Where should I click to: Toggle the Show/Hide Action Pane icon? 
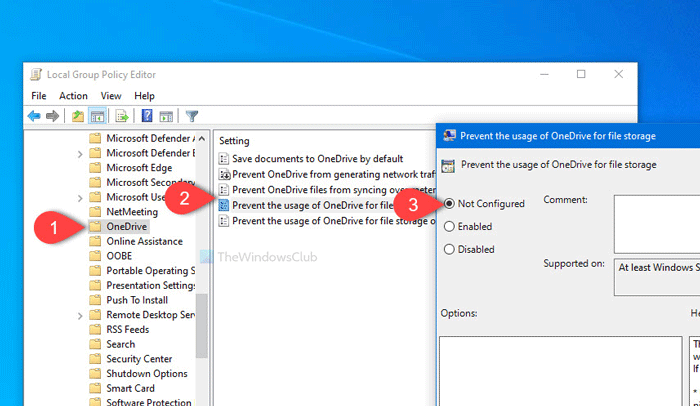166,117
